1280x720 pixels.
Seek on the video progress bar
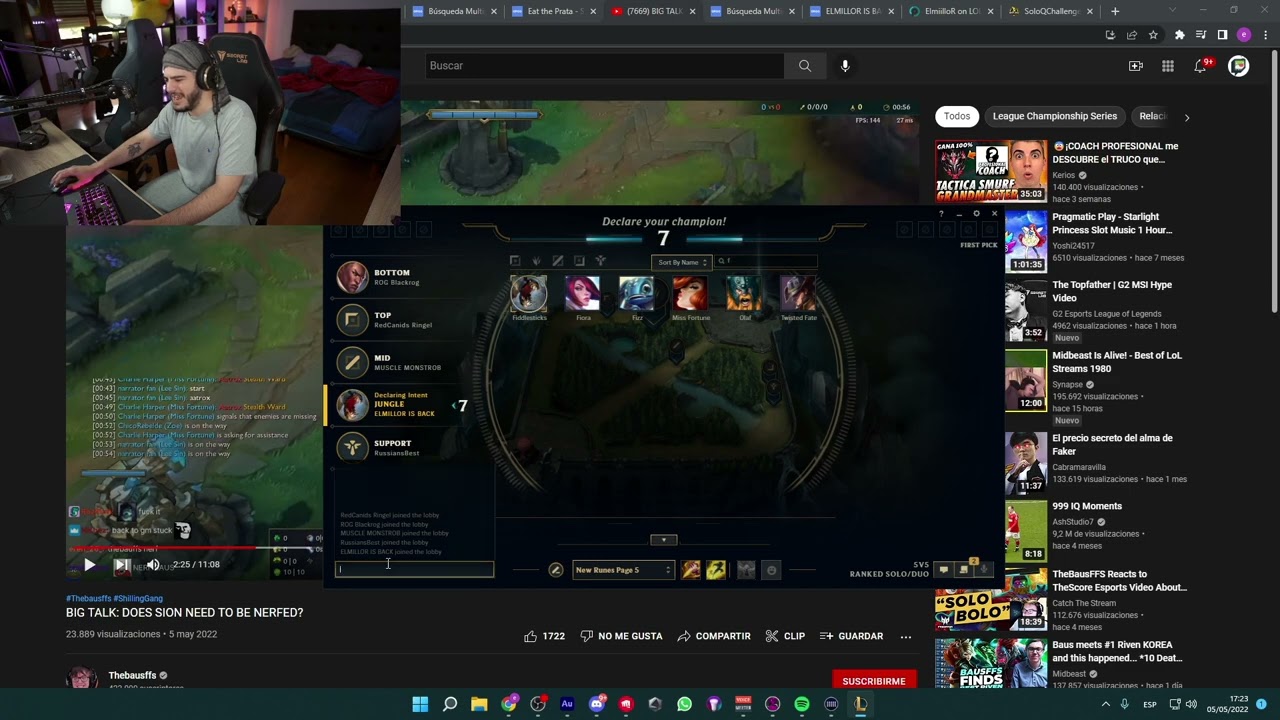click(x=195, y=548)
